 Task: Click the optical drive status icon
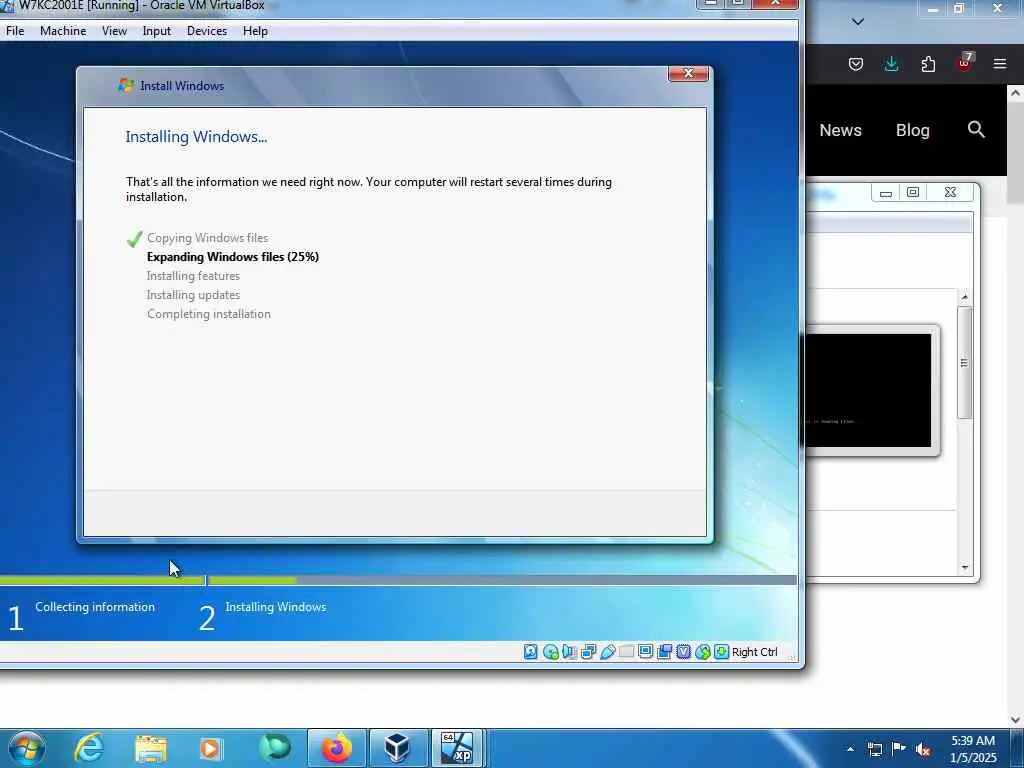click(551, 652)
